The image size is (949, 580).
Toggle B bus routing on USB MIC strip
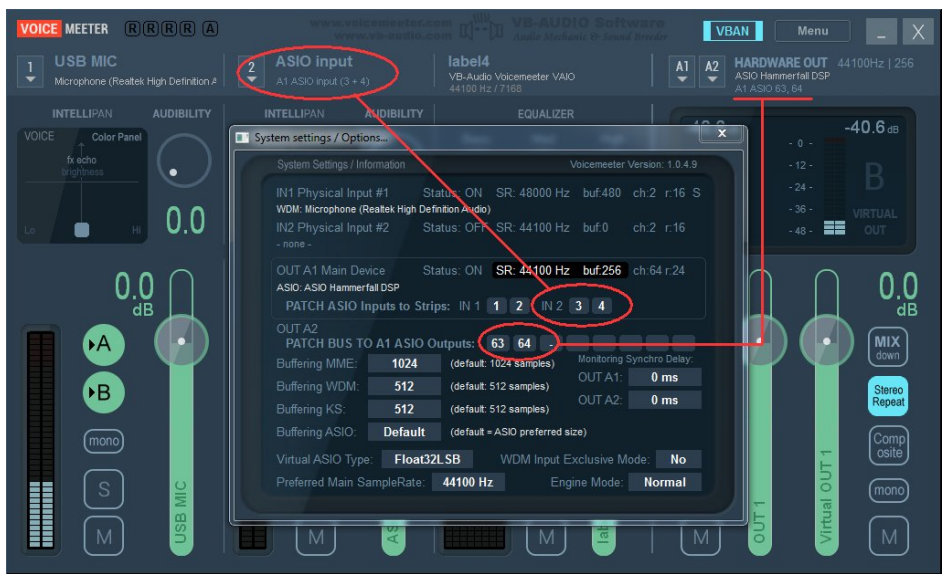pyautogui.click(x=103, y=393)
